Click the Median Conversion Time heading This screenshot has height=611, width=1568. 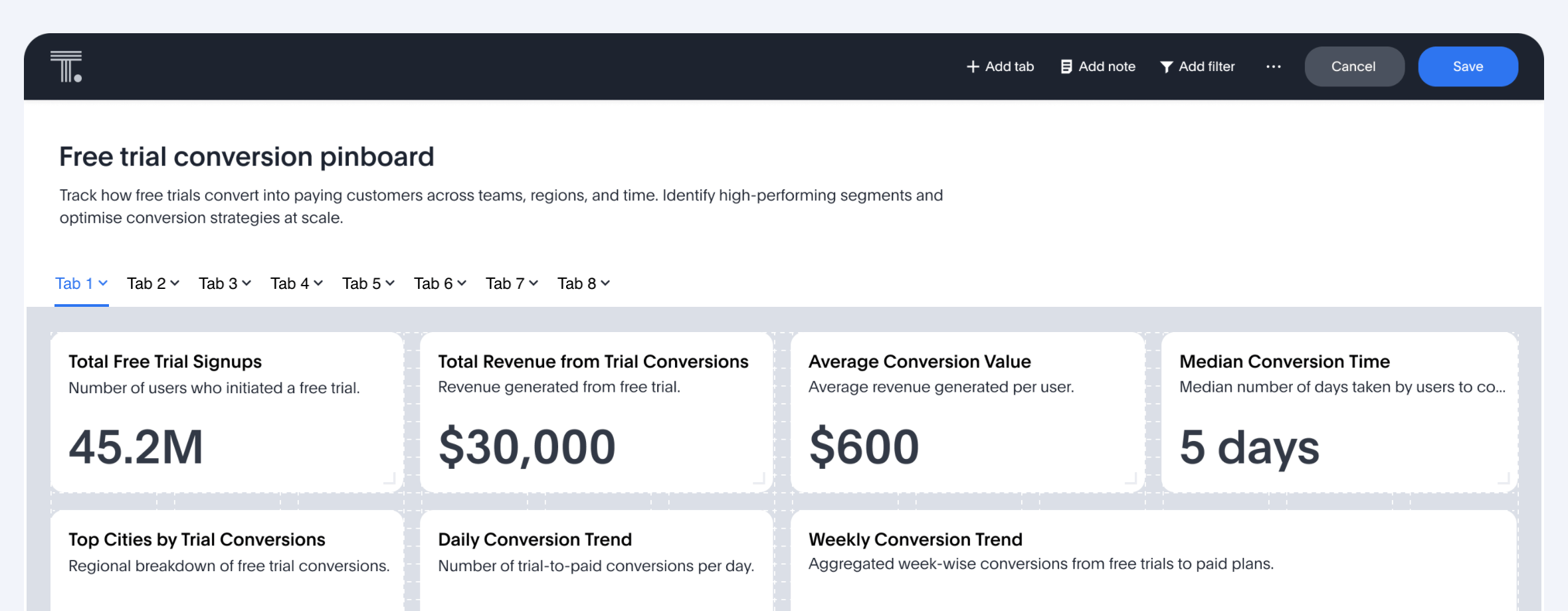[1284, 361]
